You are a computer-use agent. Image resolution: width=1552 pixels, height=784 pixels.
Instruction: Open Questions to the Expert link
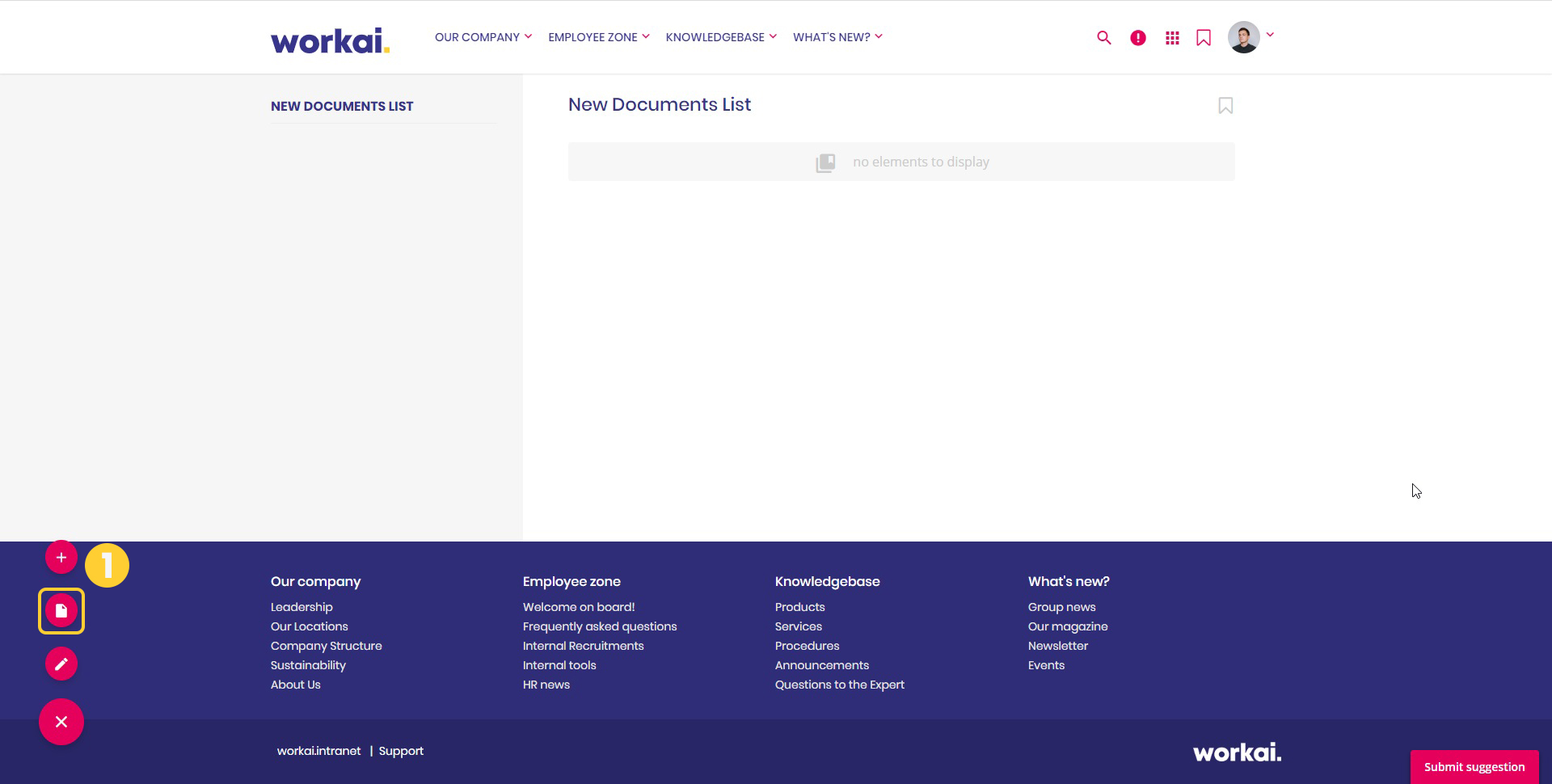[840, 685]
